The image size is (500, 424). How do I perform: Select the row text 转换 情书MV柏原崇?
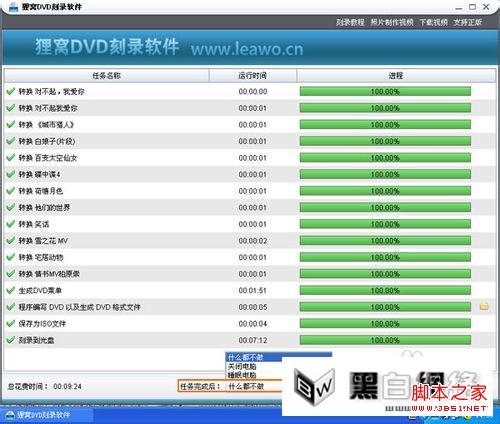pos(49,274)
